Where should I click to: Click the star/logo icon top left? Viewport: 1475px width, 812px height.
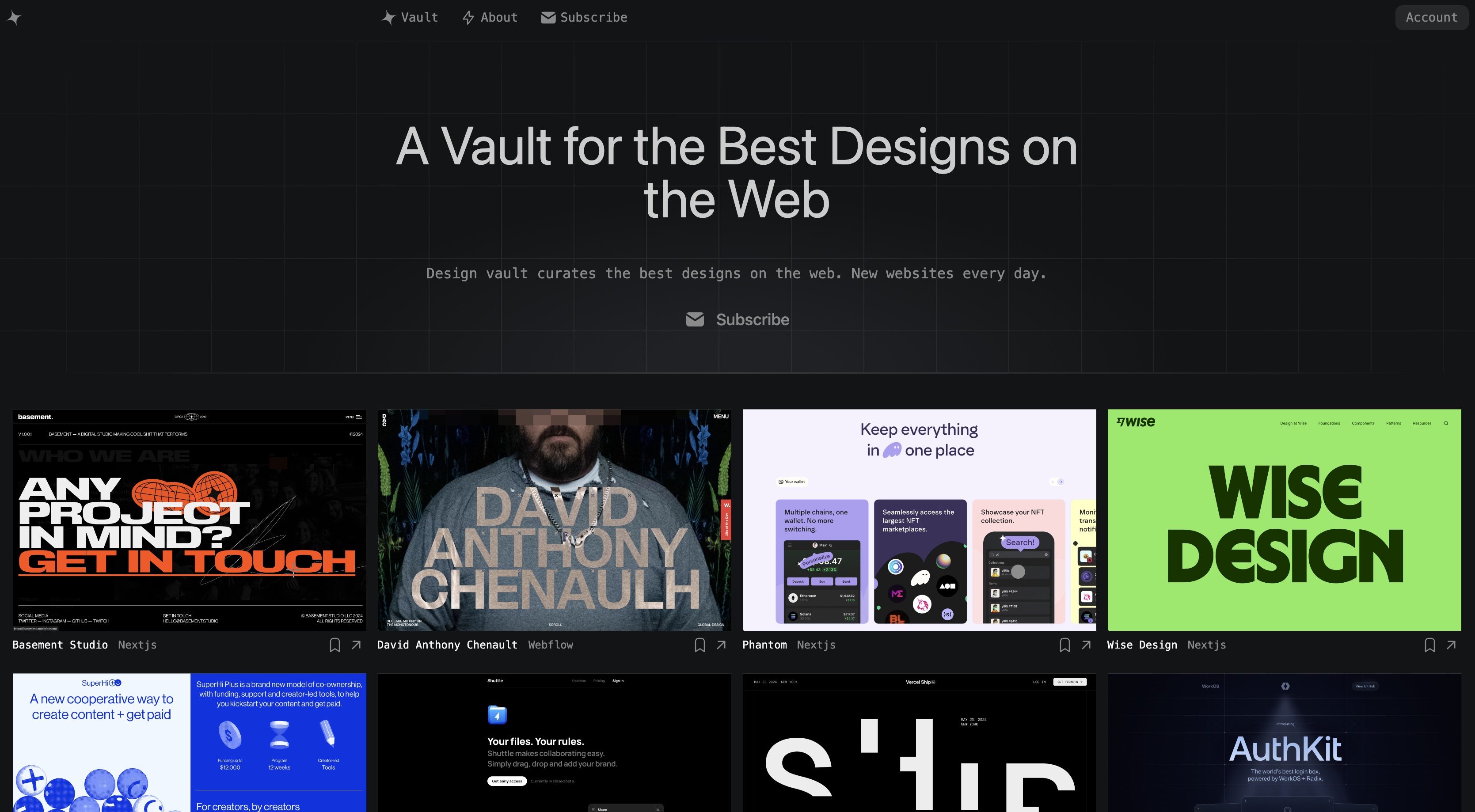pos(16,17)
